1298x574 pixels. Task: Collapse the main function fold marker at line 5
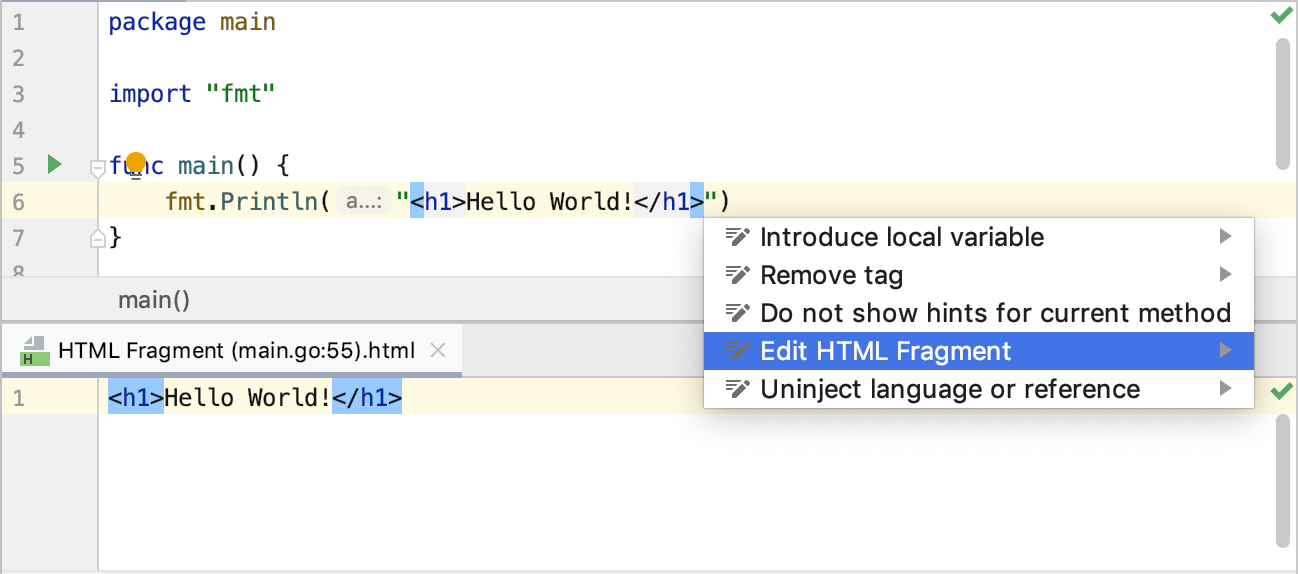[x=97, y=169]
